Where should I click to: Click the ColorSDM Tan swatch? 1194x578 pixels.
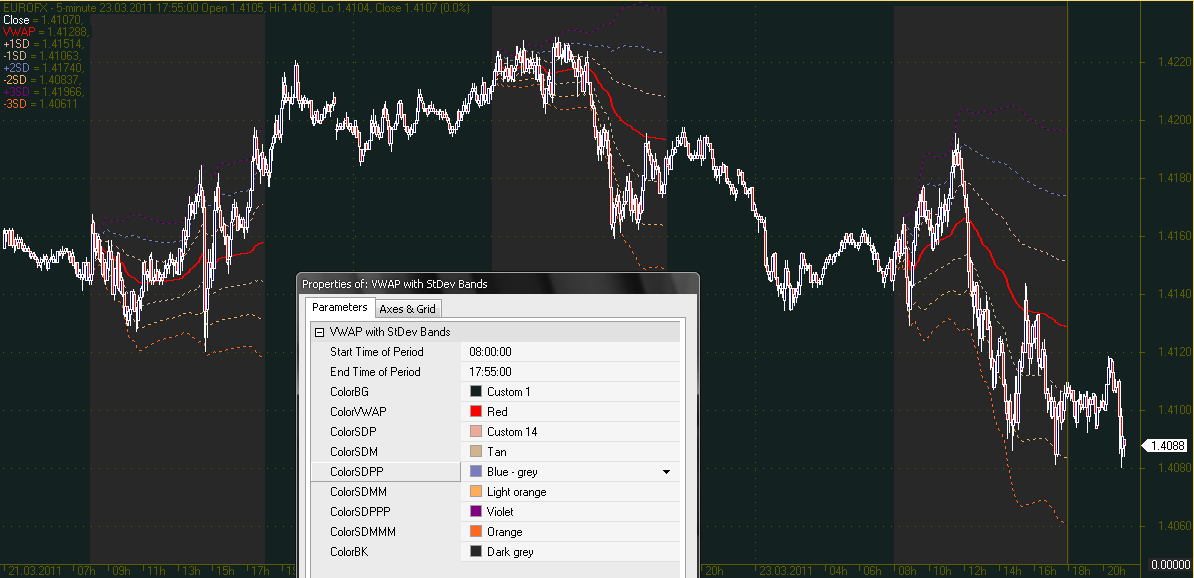coord(476,452)
